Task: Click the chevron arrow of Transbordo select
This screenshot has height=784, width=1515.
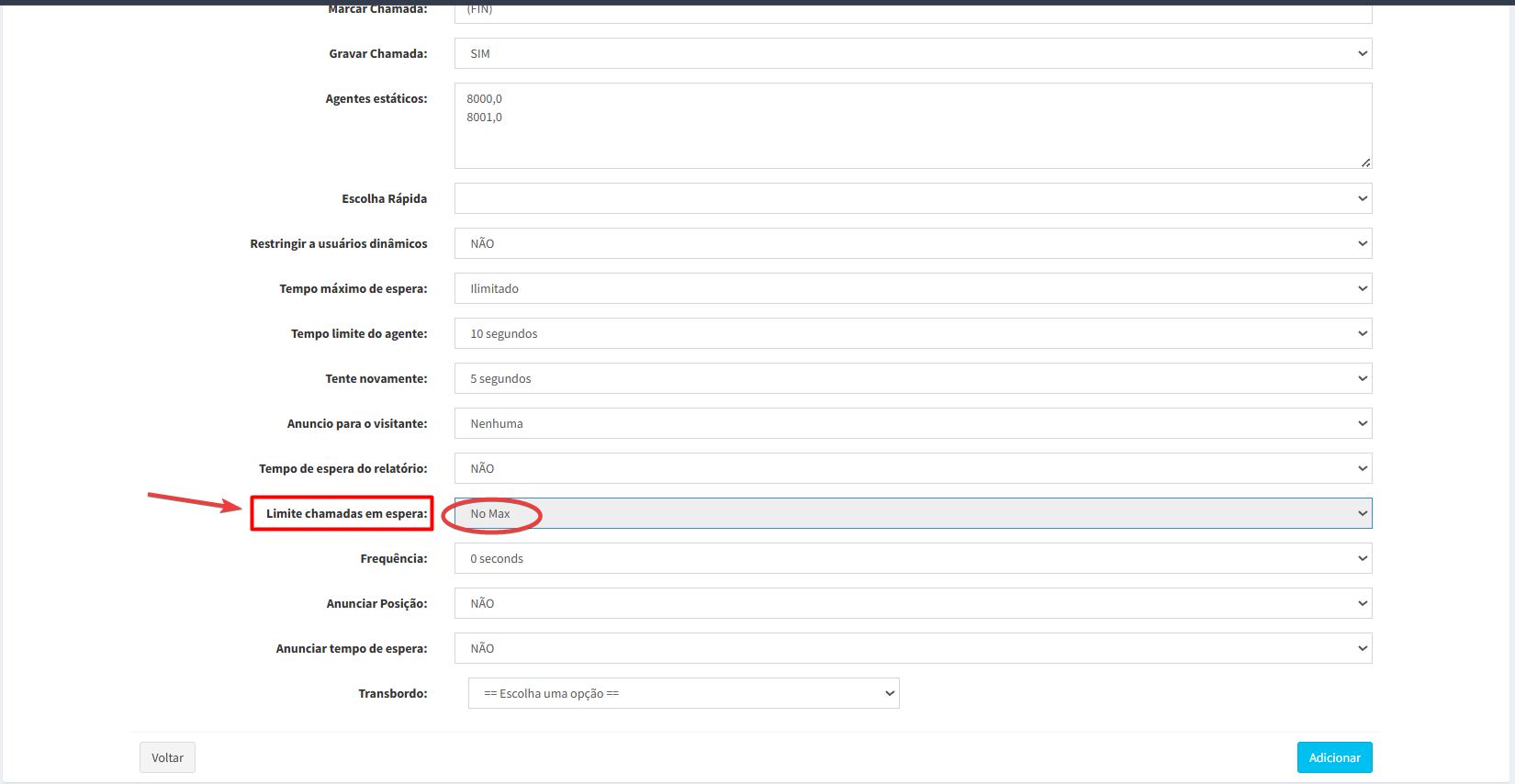Action: [889, 693]
